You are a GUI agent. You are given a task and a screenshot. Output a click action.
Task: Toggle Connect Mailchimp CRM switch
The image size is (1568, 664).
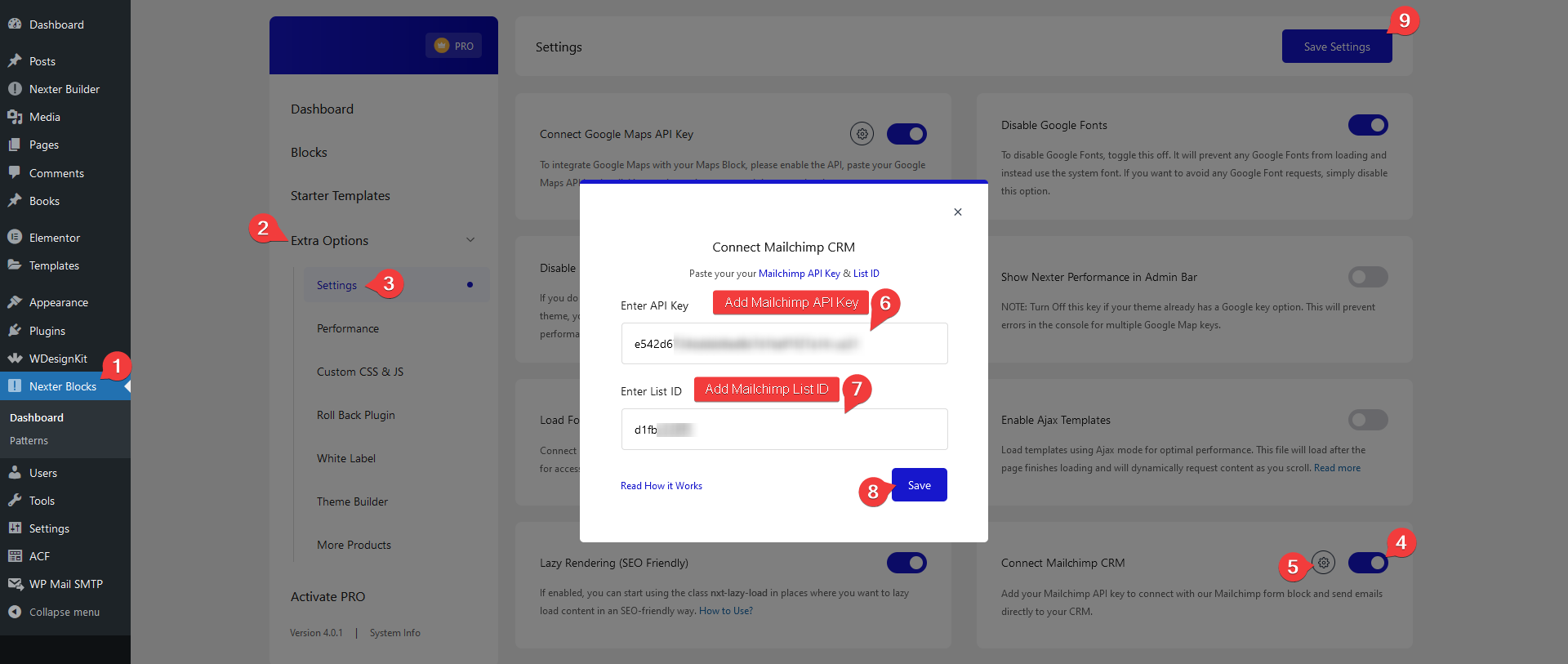pyautogui.click(x=1368, y=563)
